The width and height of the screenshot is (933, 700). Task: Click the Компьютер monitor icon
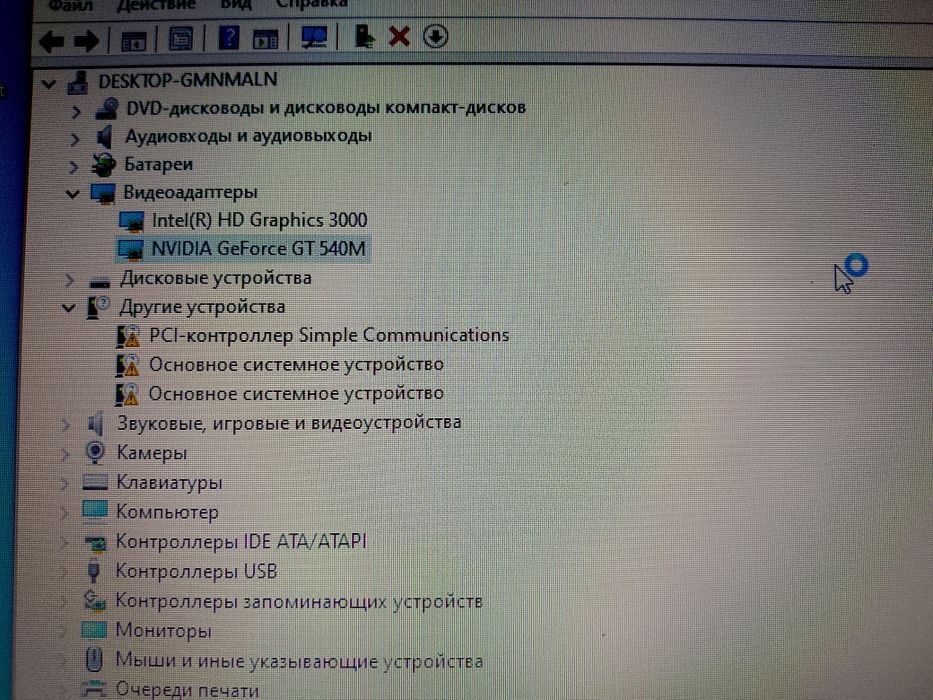coord(95,511)
